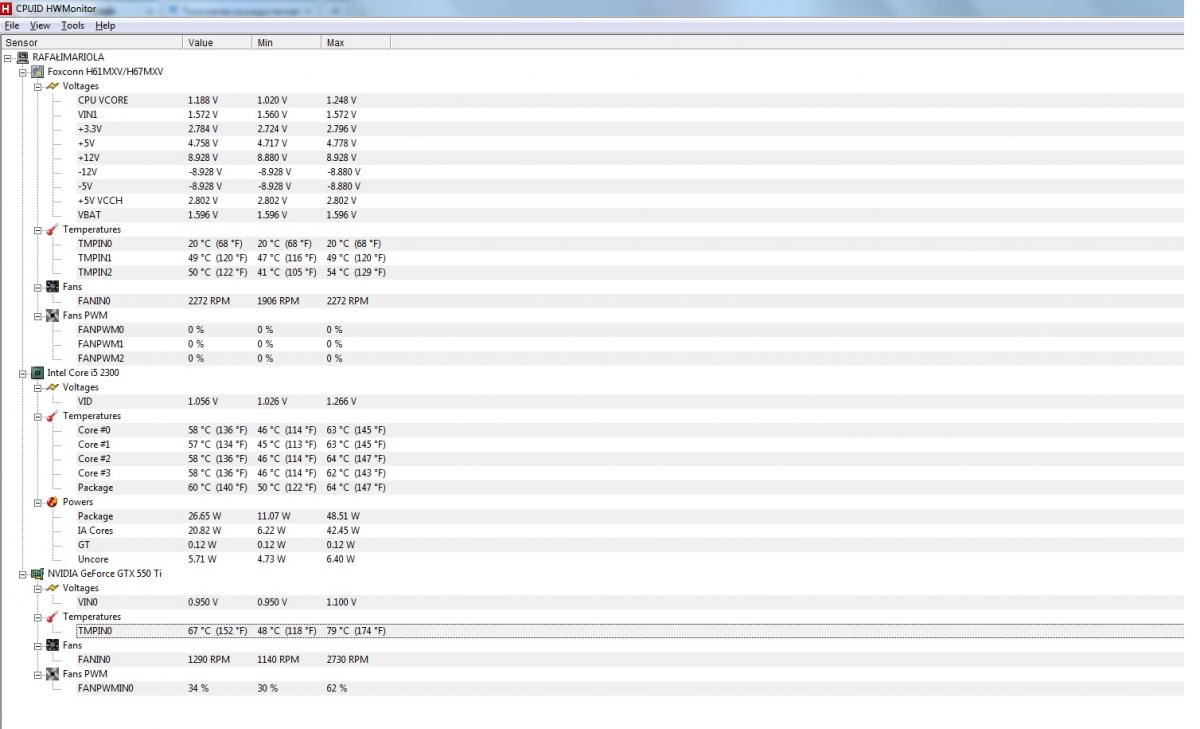Open the File menu

pyautogui.click(x=12, y=25)
